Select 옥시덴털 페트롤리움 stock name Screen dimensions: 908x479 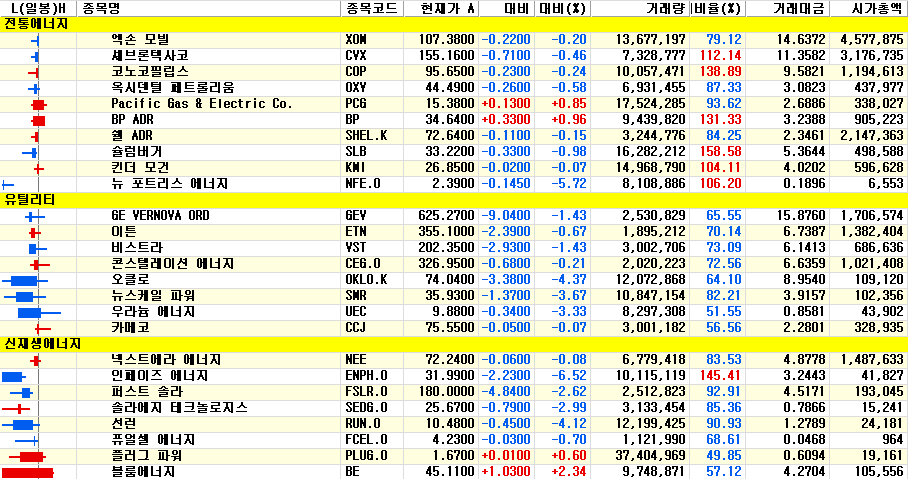point(173,87)
